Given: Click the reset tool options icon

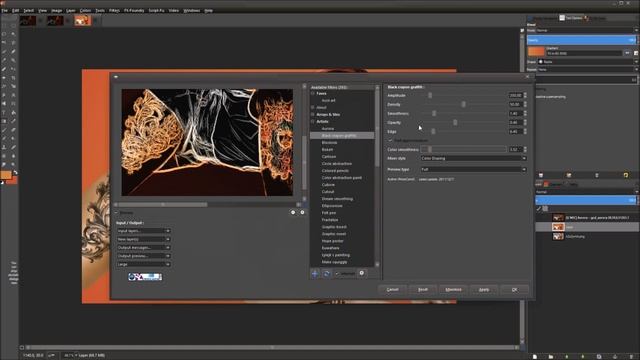Looking at the screenshot, I should [625, 175].
